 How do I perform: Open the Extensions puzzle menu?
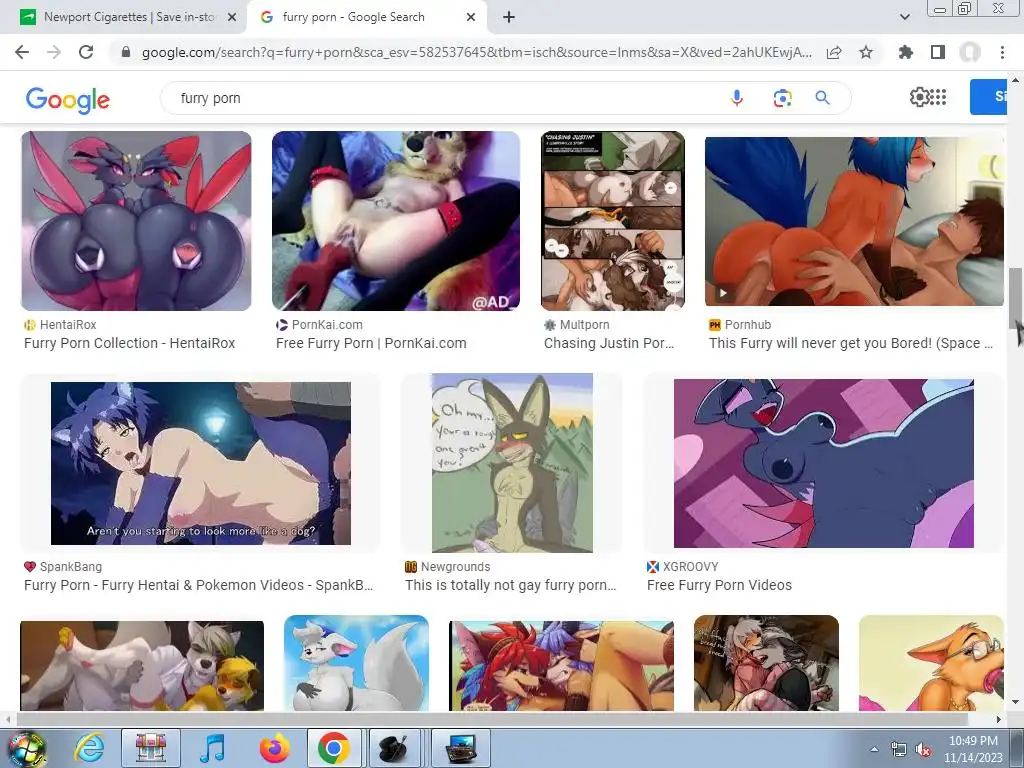click(x=906, y=52)
